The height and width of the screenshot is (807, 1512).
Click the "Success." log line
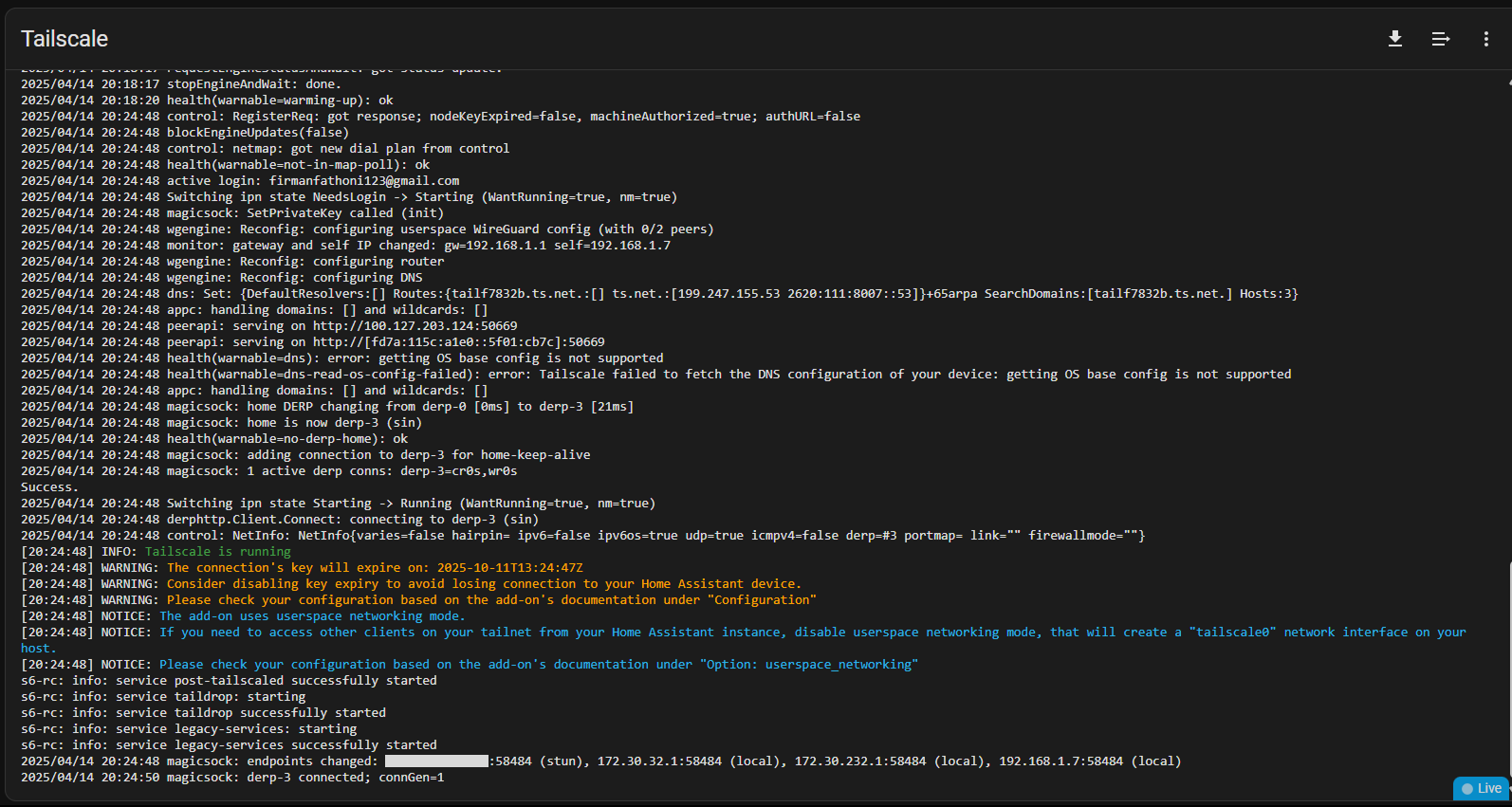pos(49,487)
